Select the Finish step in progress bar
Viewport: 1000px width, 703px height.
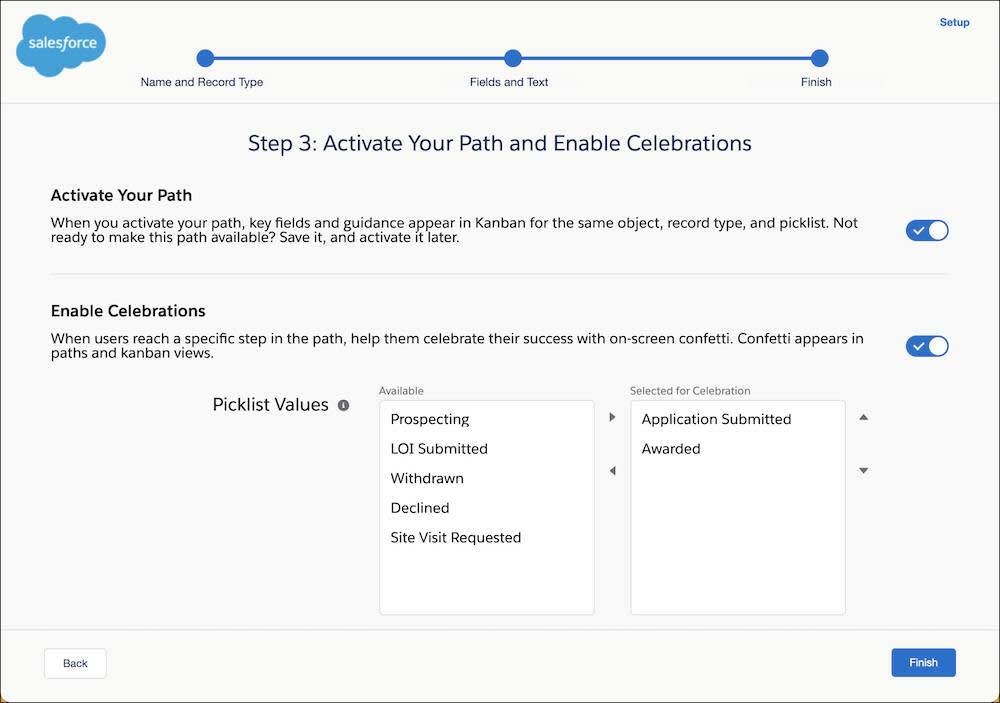[x=816, y=82]
